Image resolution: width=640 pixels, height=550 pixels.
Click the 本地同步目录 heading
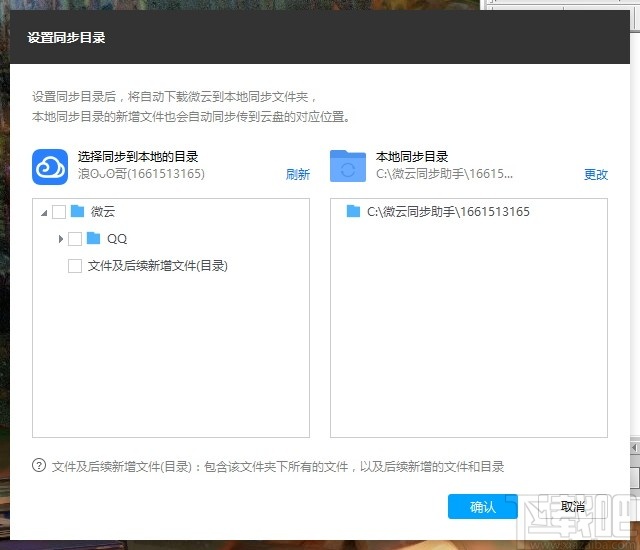pos(412,156)
